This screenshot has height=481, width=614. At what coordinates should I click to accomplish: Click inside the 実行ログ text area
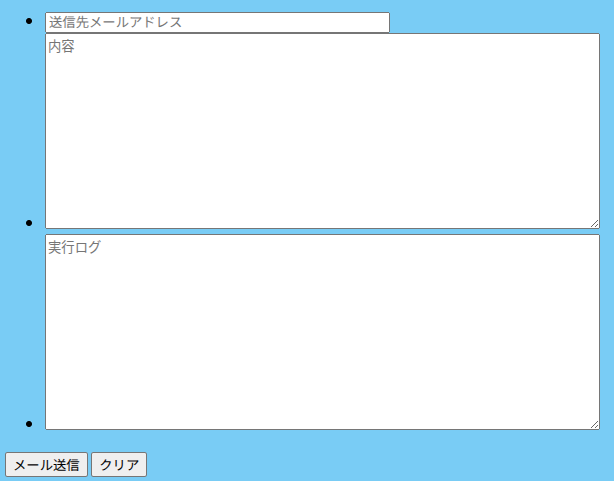pyautogui.click(x=322, y=332)
